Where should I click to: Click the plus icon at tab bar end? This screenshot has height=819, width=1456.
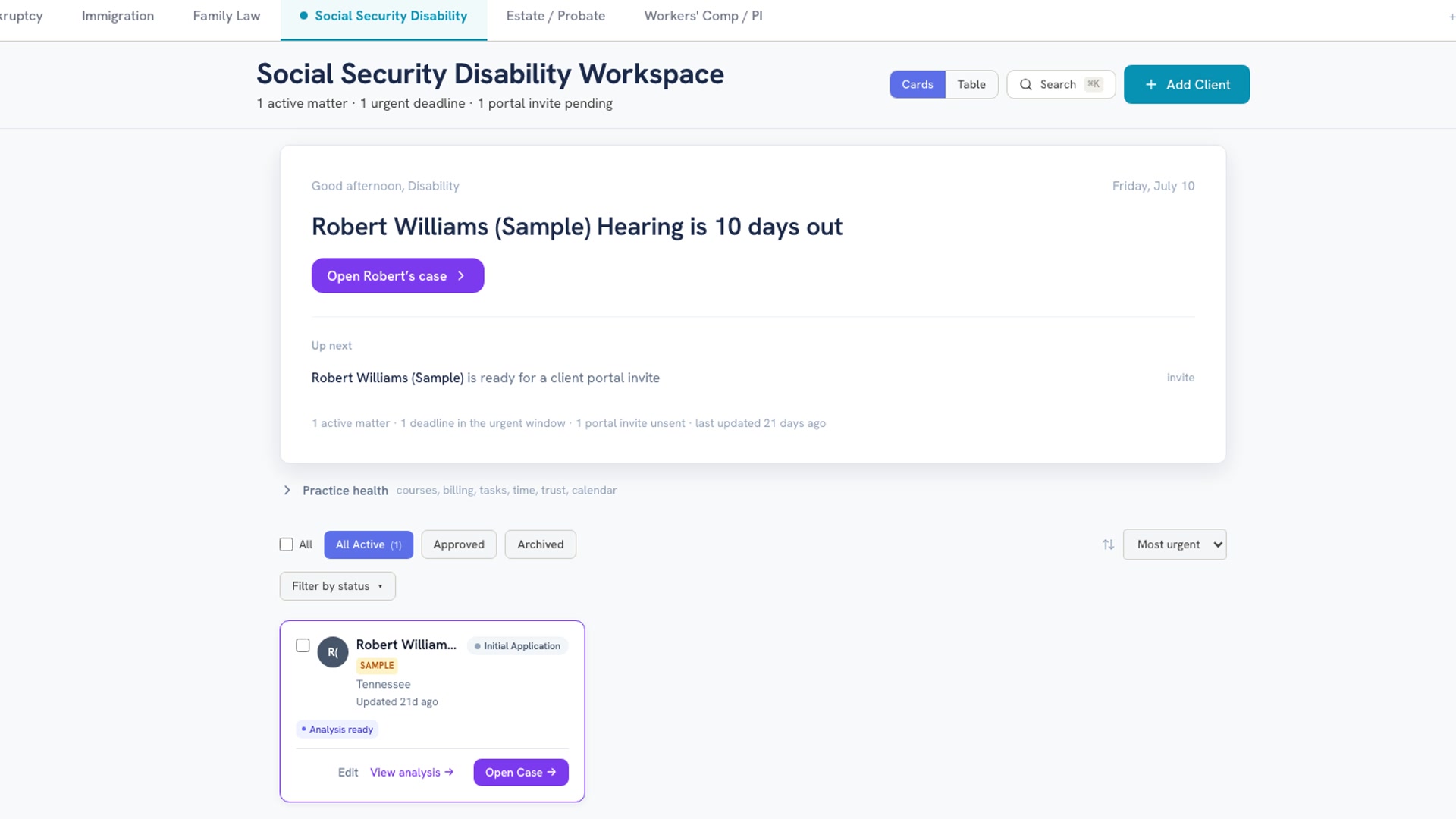(1451, 17)
